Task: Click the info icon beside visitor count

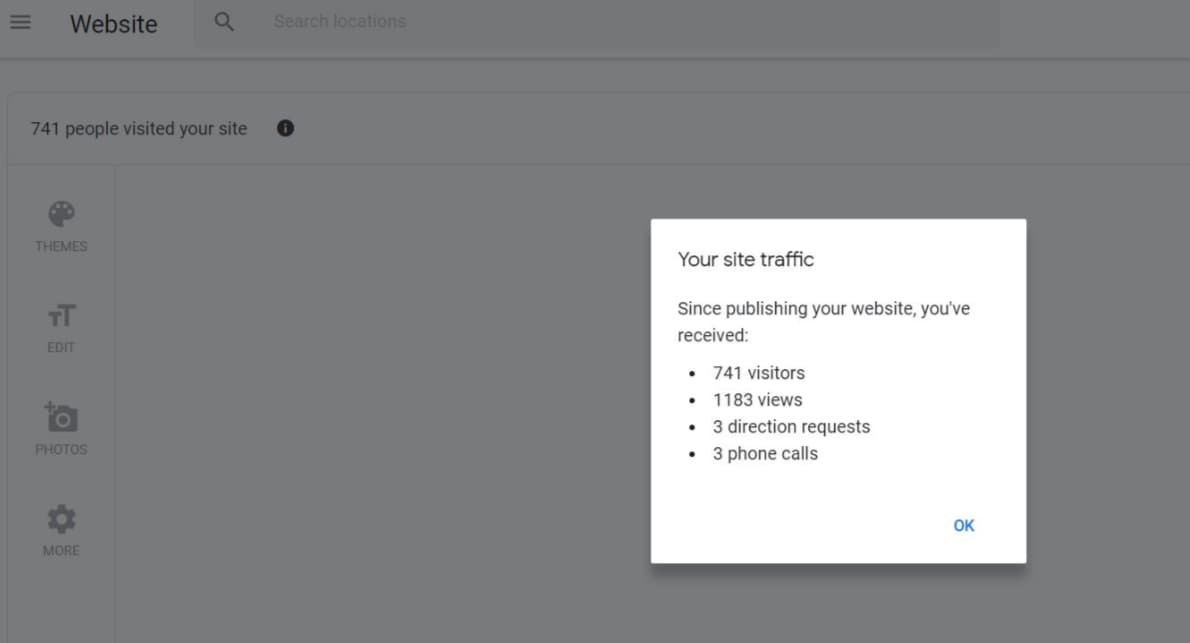Action: coord(285,128)
